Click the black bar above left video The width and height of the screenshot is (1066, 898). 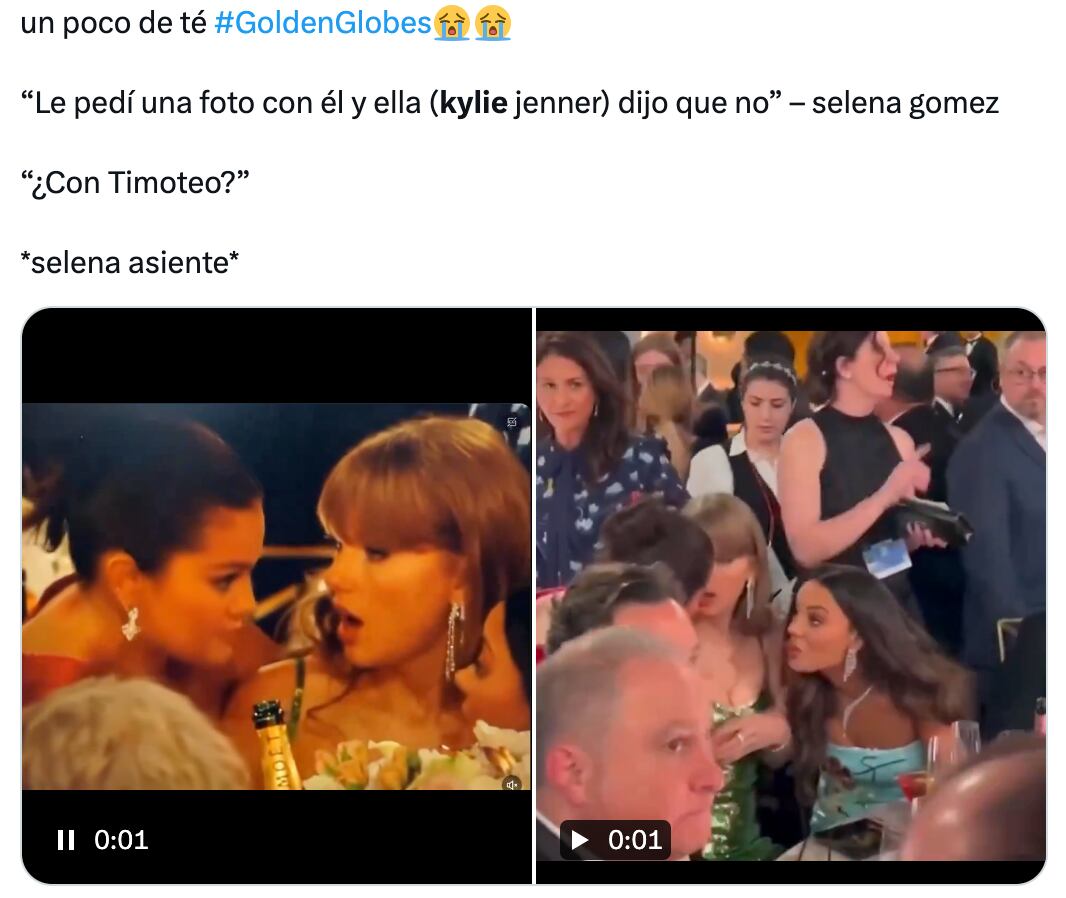(277, 356)
